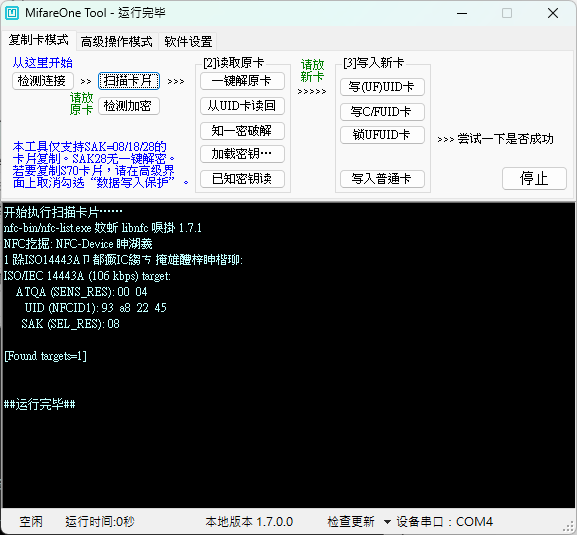The image size is (577, 535).
Task: Click the ISO/IEC 14443A target line
Action: tap(87, 276)
